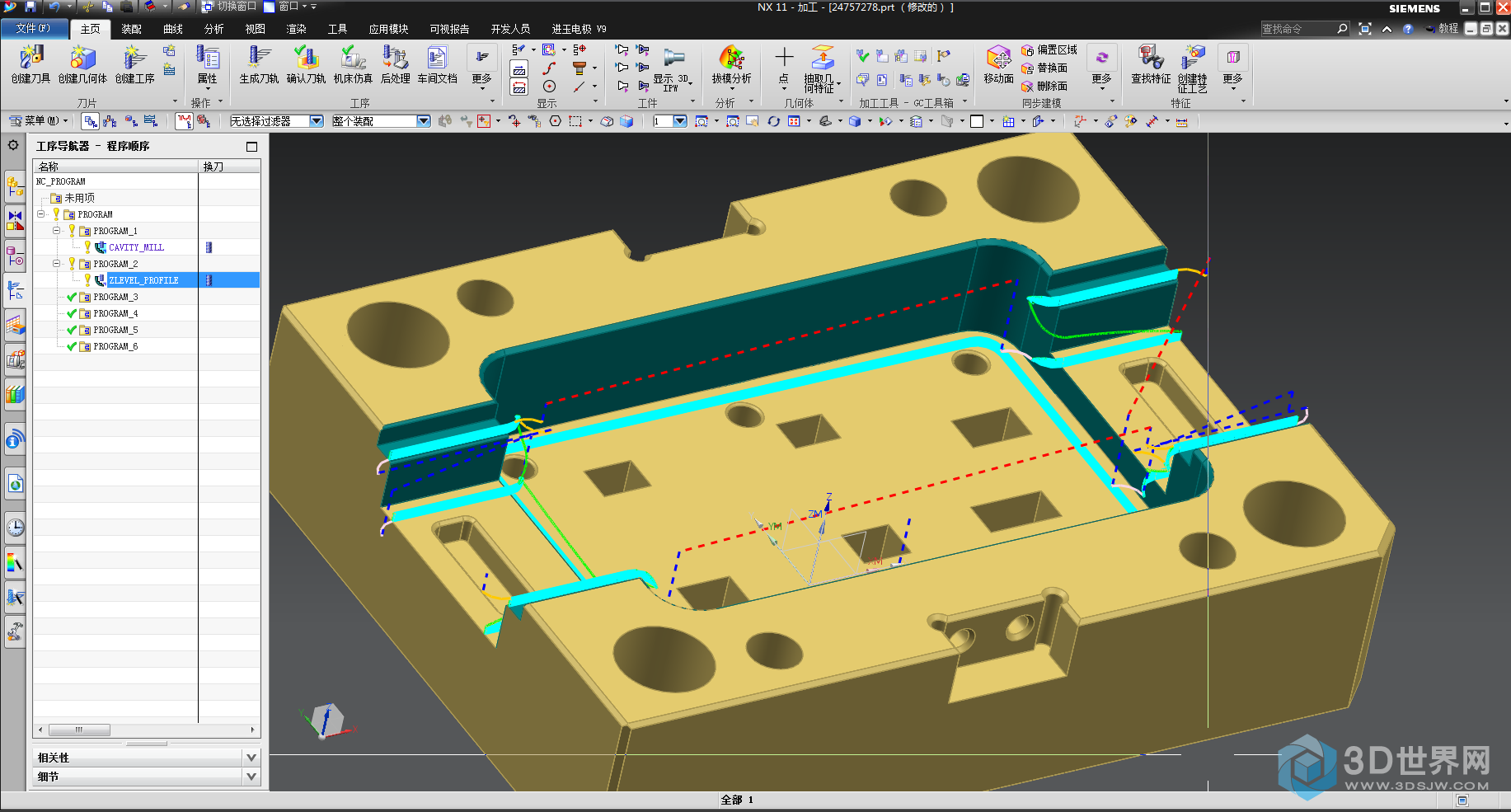
Task: Click the 切换窗口 button in the title bar
Action: click(229, 7)
